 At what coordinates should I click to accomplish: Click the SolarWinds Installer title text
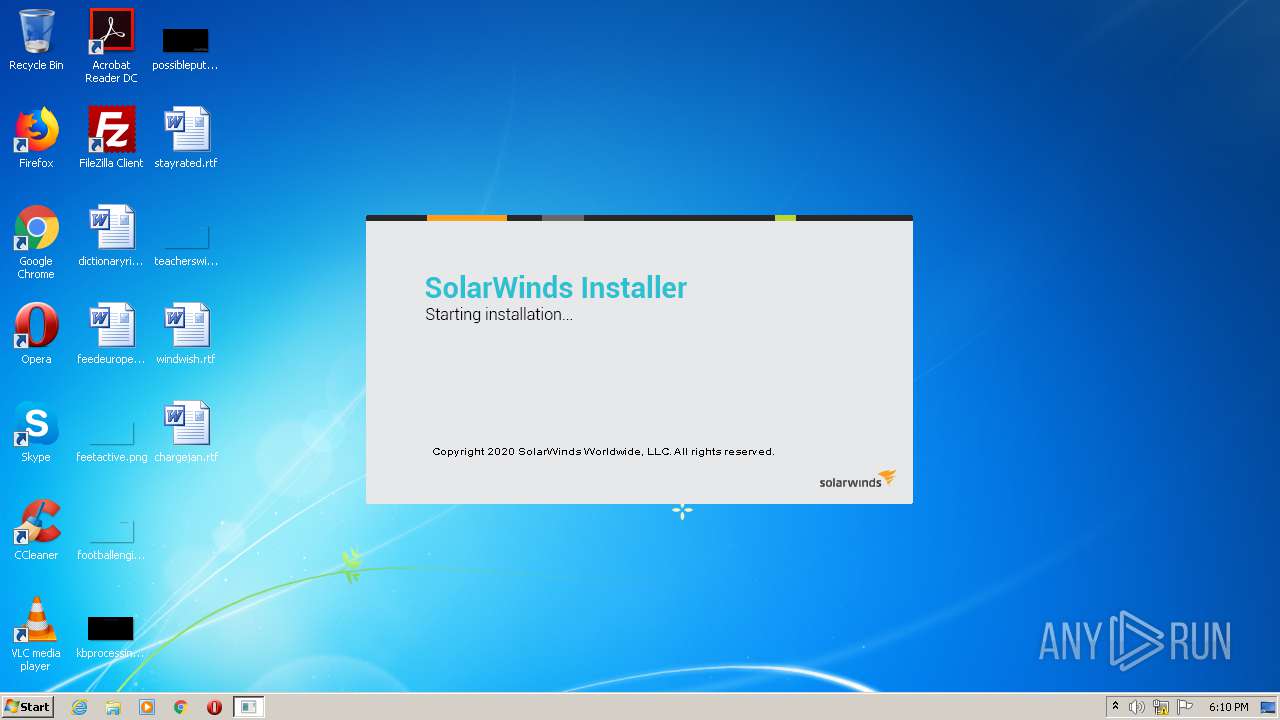(x=556, y=288)
